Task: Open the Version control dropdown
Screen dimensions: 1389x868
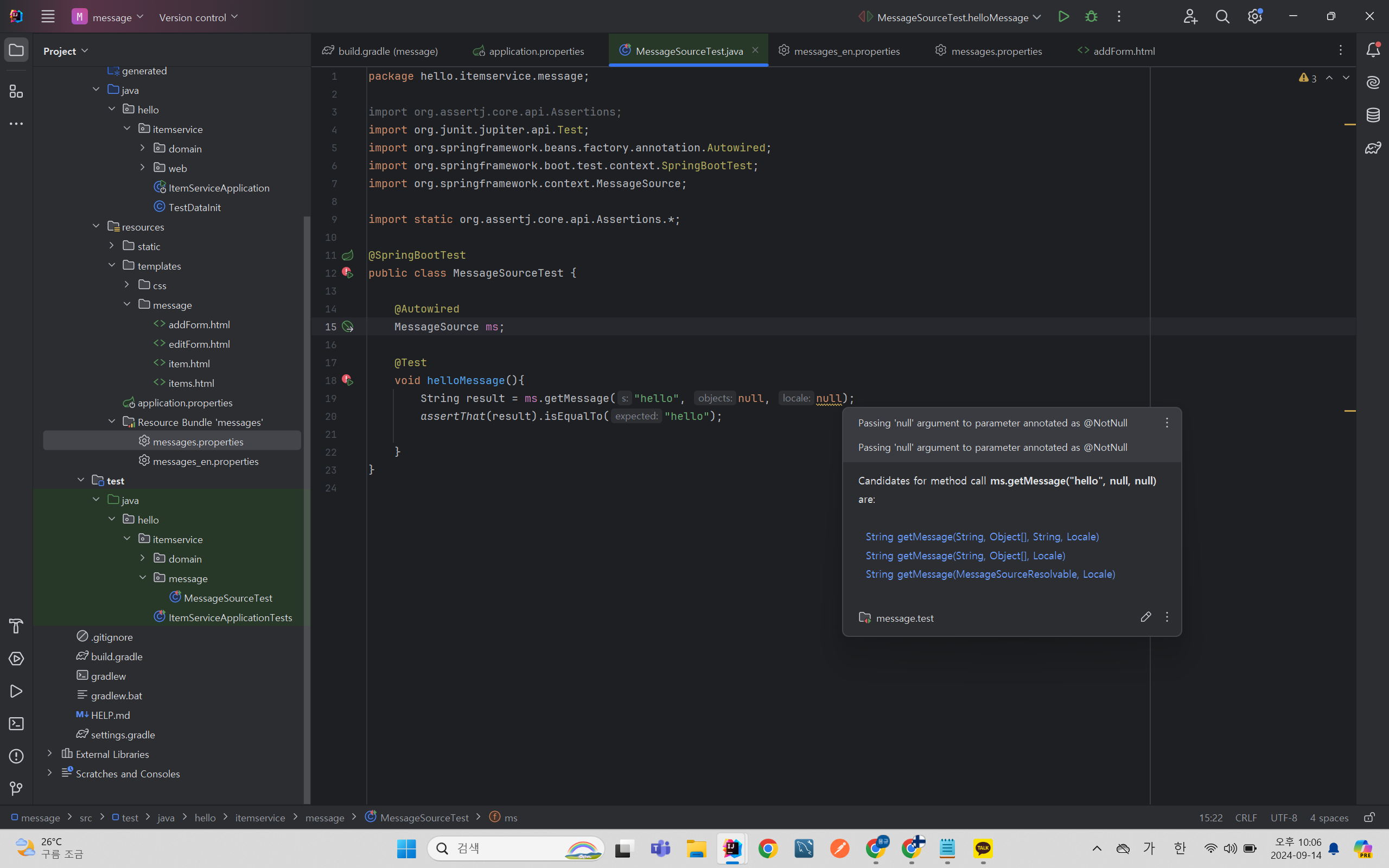Action: [x=198, y=17]
